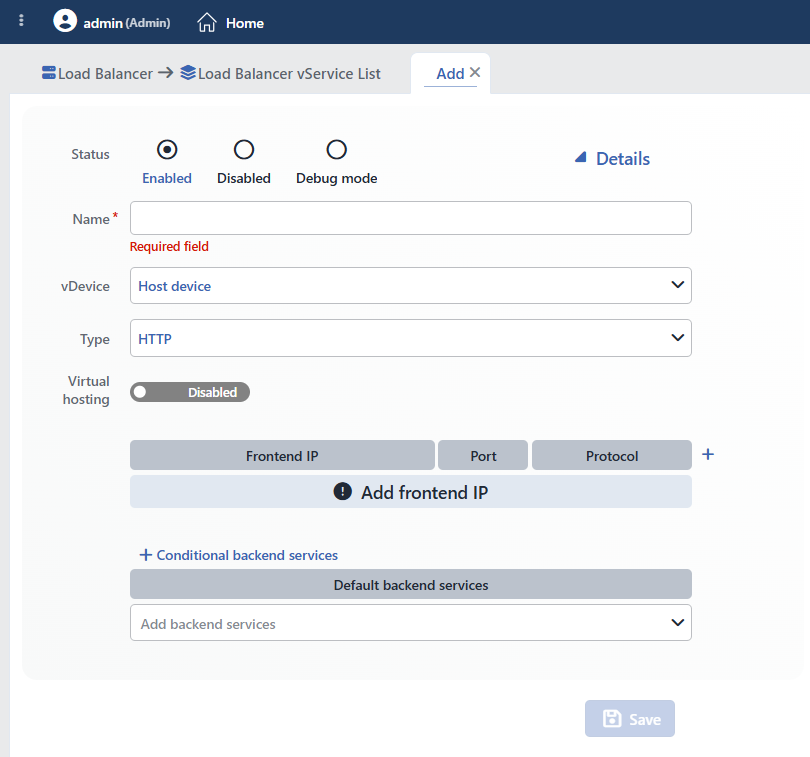Click the plus icon to add frontend IP row
The height and width of the screenshot is (757, 810).
coord(708,454)
